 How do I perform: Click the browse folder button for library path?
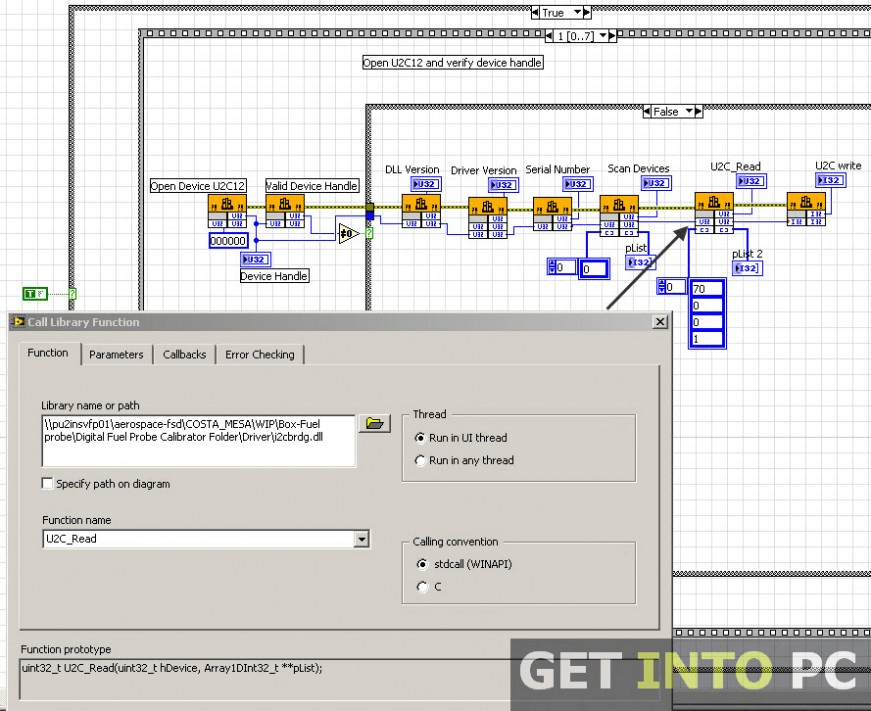(x=374, y=423)
